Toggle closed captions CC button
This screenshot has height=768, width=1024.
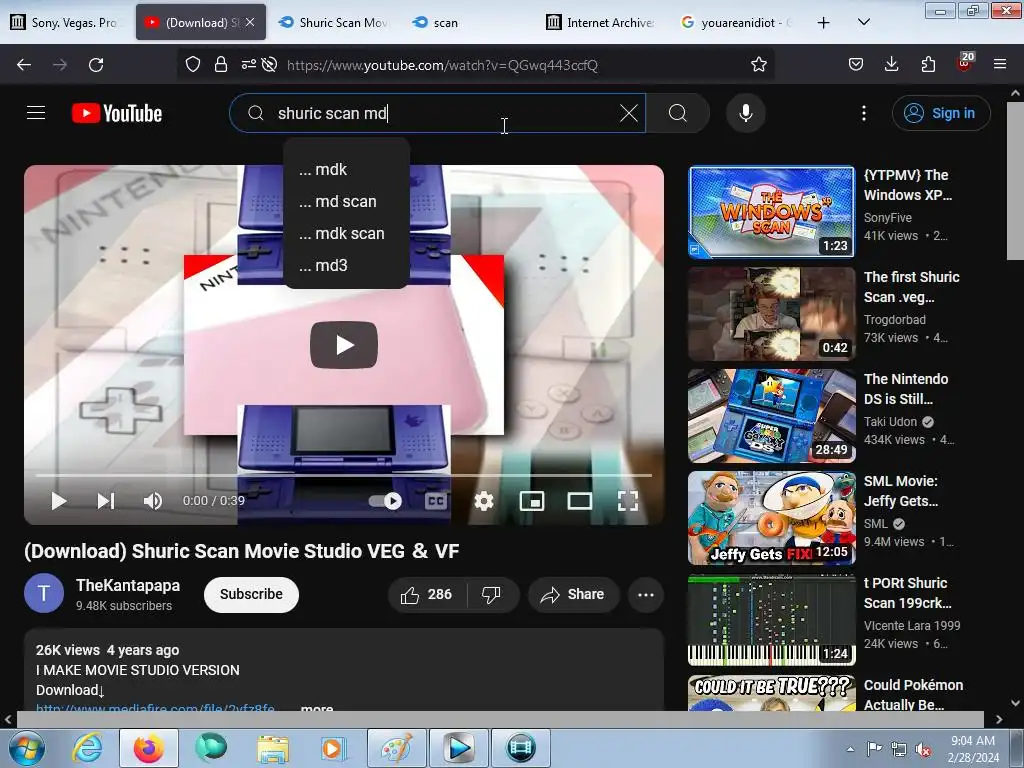pos(436,501)
